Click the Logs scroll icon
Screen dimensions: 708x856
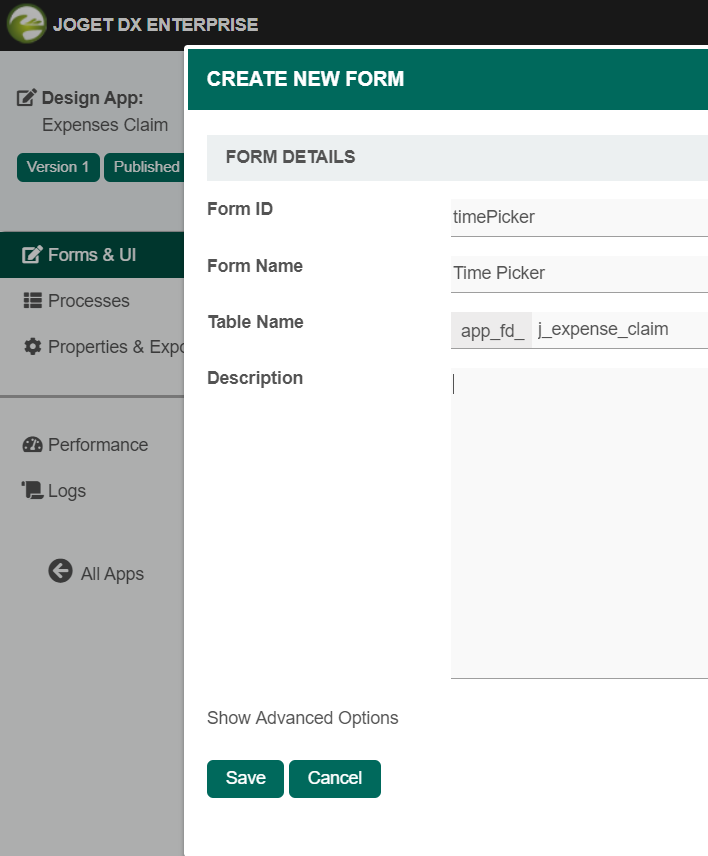coord(32,490)
